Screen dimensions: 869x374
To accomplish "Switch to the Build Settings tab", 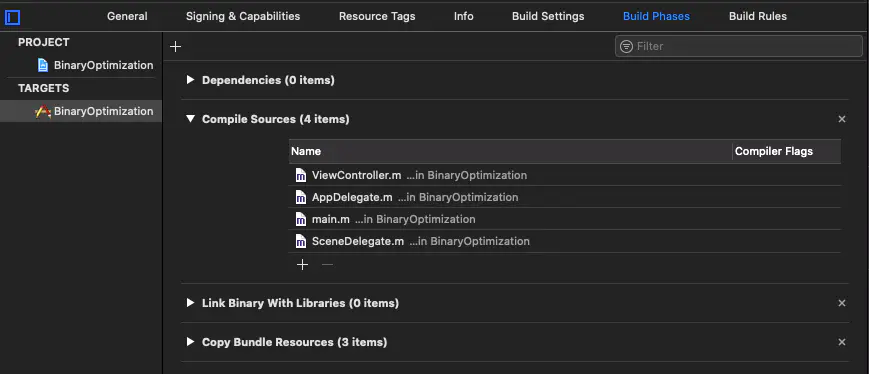I will tap(548, 17).
